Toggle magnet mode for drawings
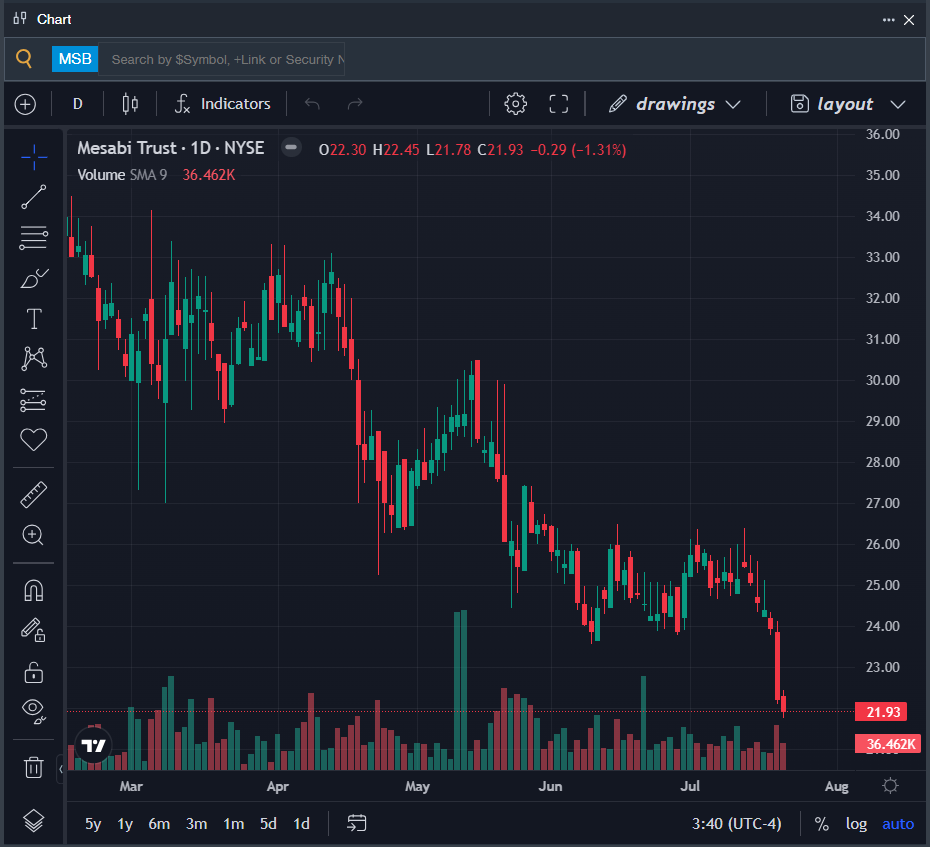The height and width of the screenshot is (847, 930). (33, 590)
